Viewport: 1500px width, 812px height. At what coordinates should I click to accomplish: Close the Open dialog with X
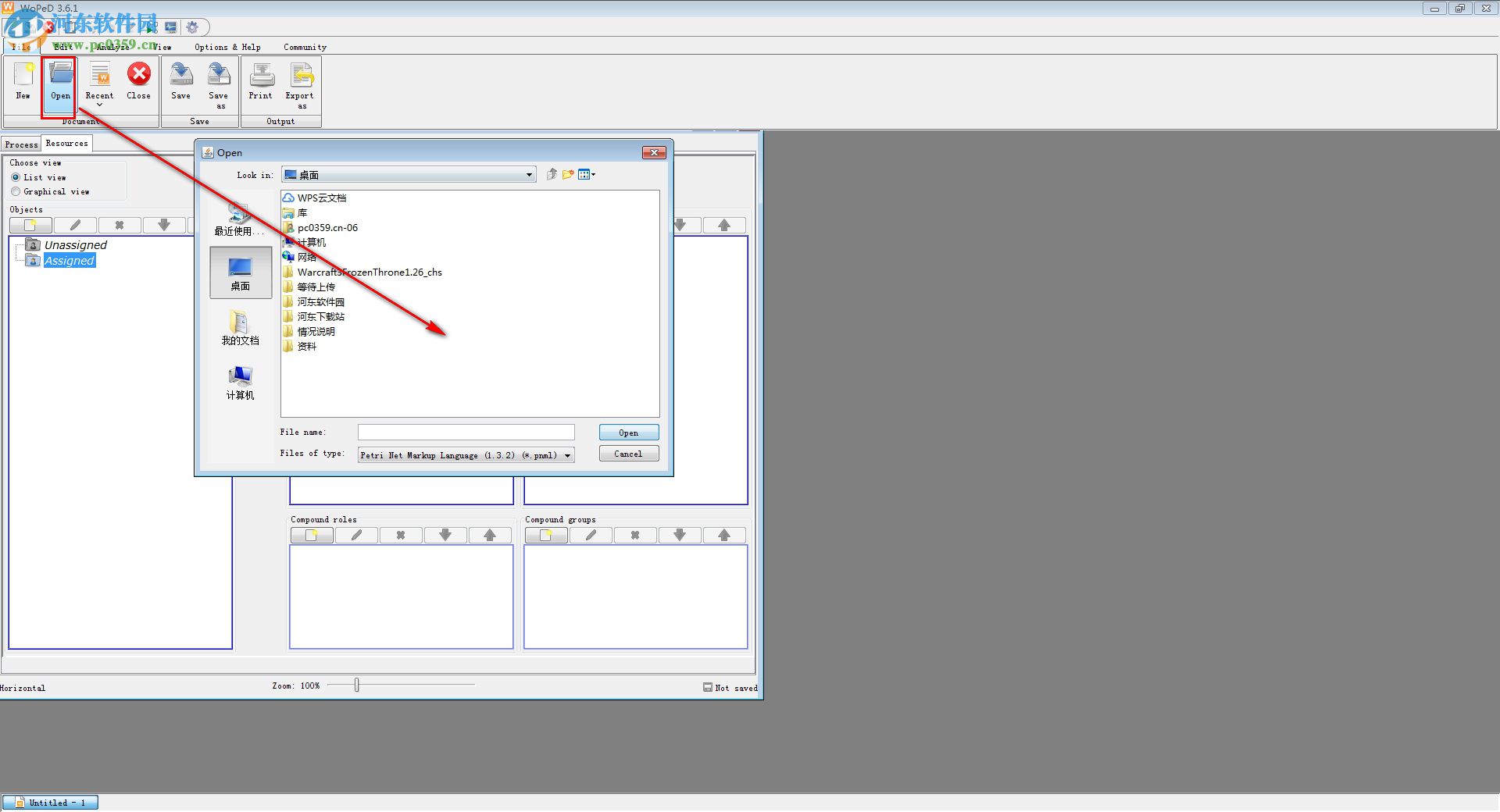pyautogui.click(x=654, y=152)
